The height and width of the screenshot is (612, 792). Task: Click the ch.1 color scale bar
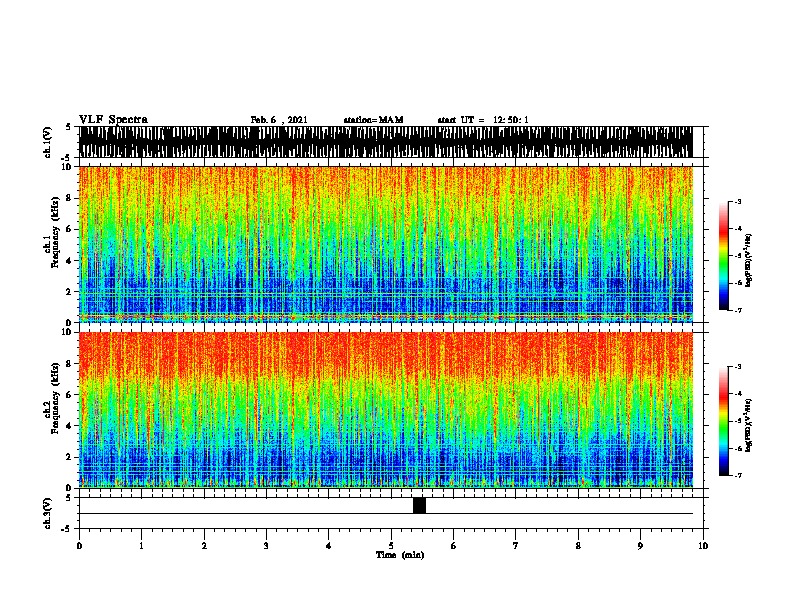(x=724, y=256)
